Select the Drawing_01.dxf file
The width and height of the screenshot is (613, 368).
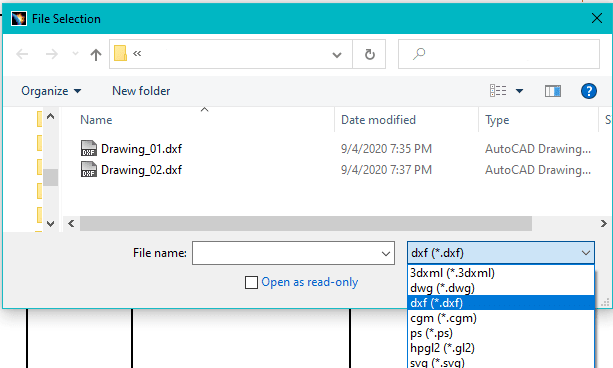(x=141, y=149)
